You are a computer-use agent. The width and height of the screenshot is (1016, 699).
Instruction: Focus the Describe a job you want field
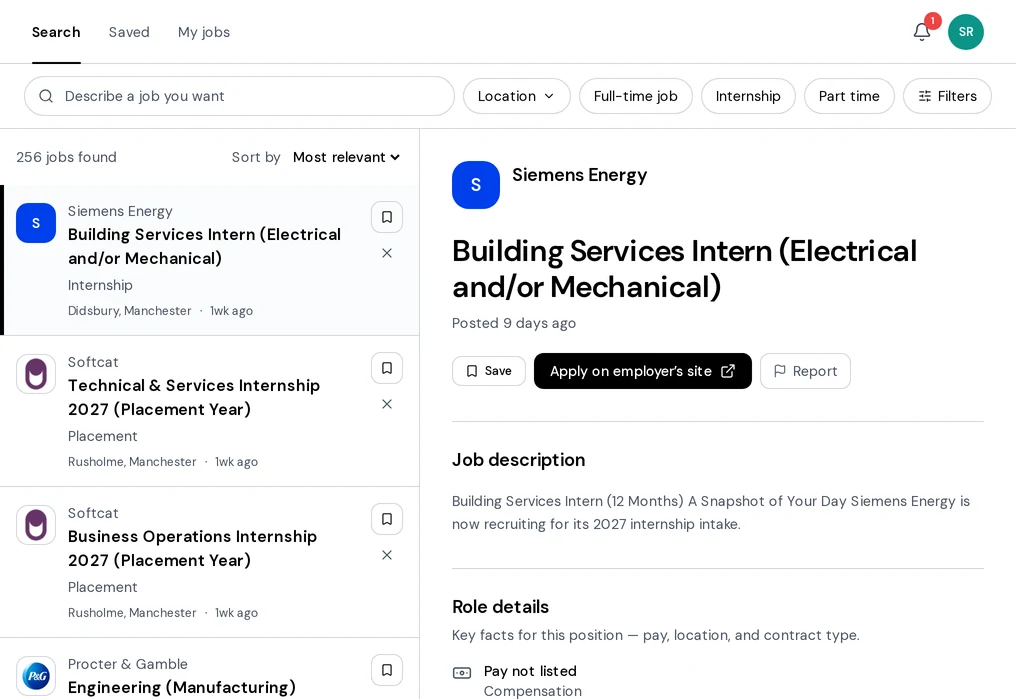tap(239, 96)
